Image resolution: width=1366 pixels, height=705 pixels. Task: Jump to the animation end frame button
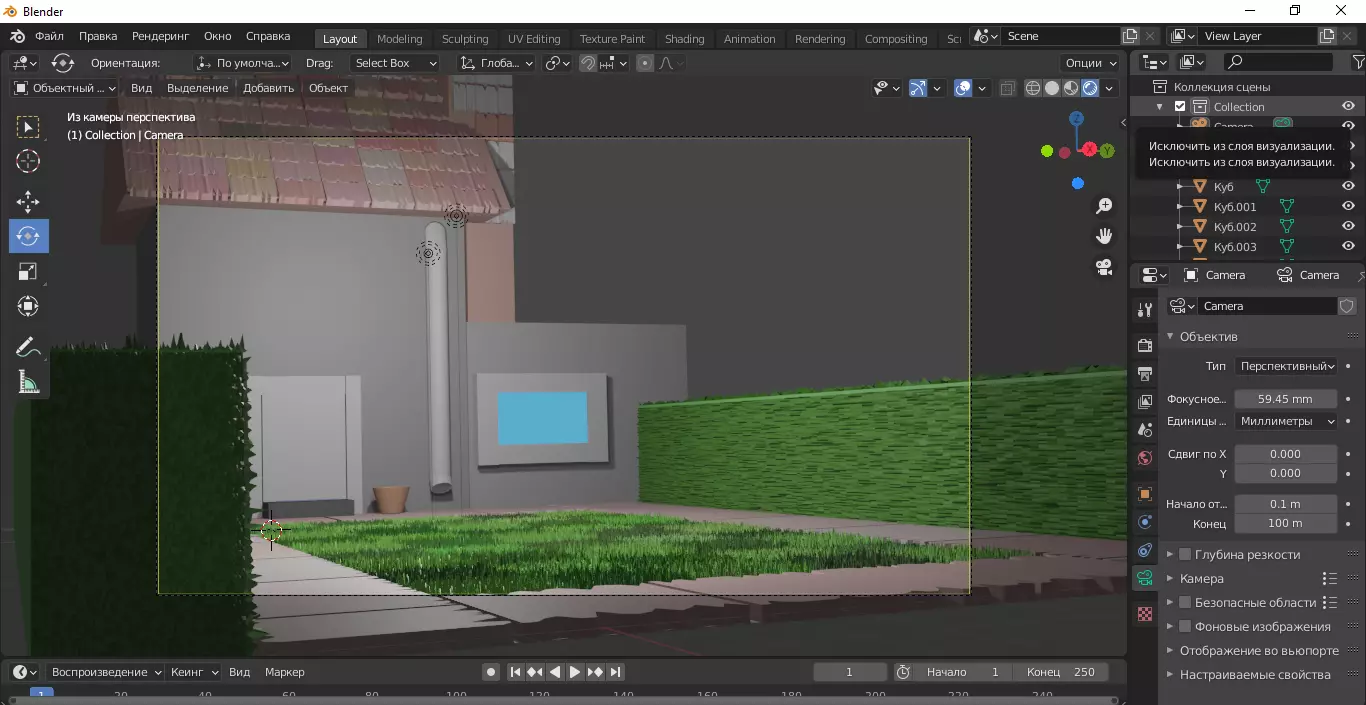pos(615,672)
